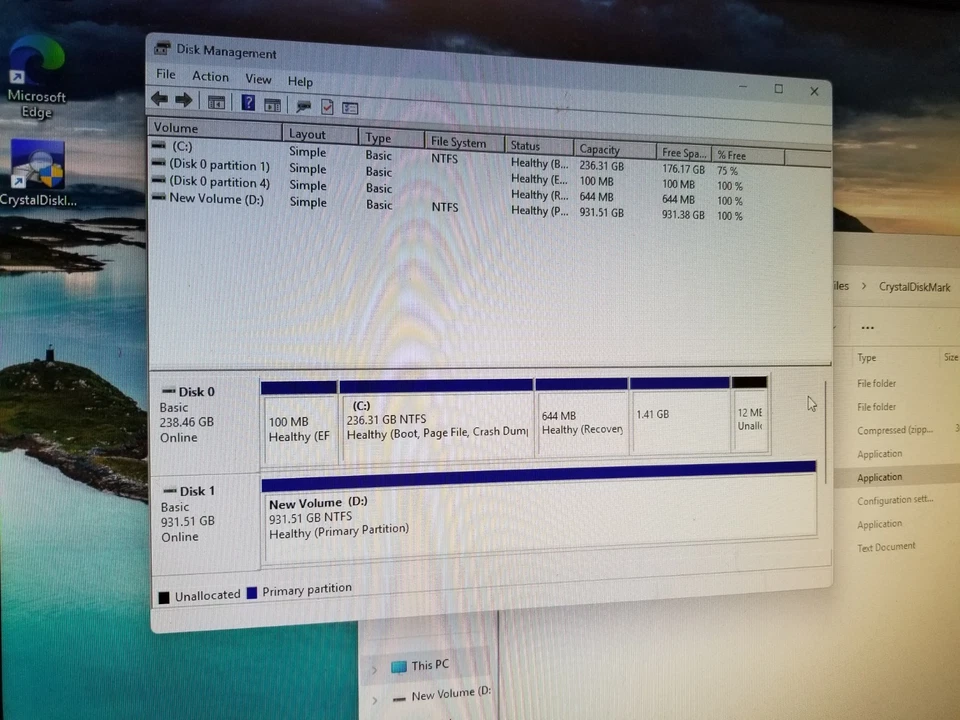Toggle the Show/Hide Console Tree icon
Screen dimensions: 960x720
216,102
